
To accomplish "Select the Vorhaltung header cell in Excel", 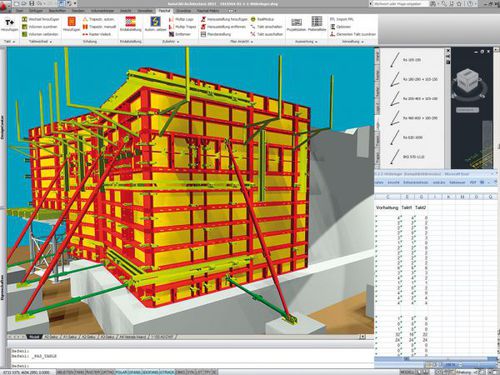I will click(387, 207).
